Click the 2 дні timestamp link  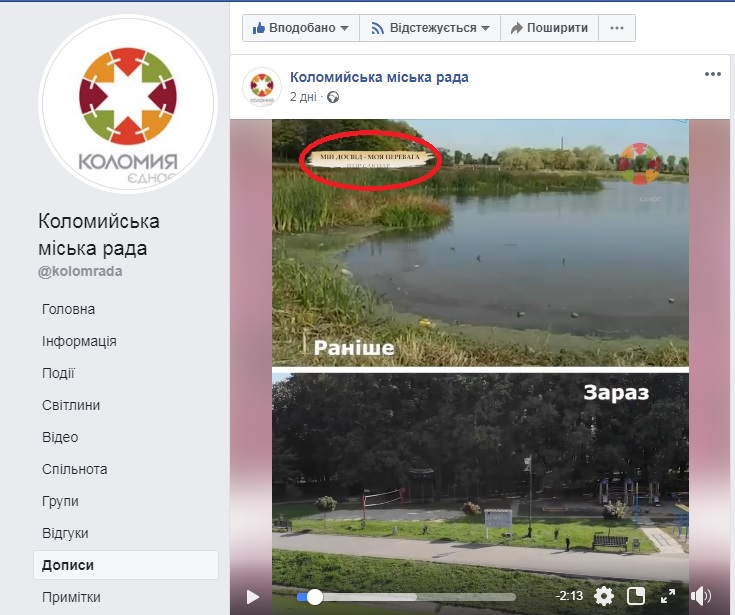coord(305,97)
